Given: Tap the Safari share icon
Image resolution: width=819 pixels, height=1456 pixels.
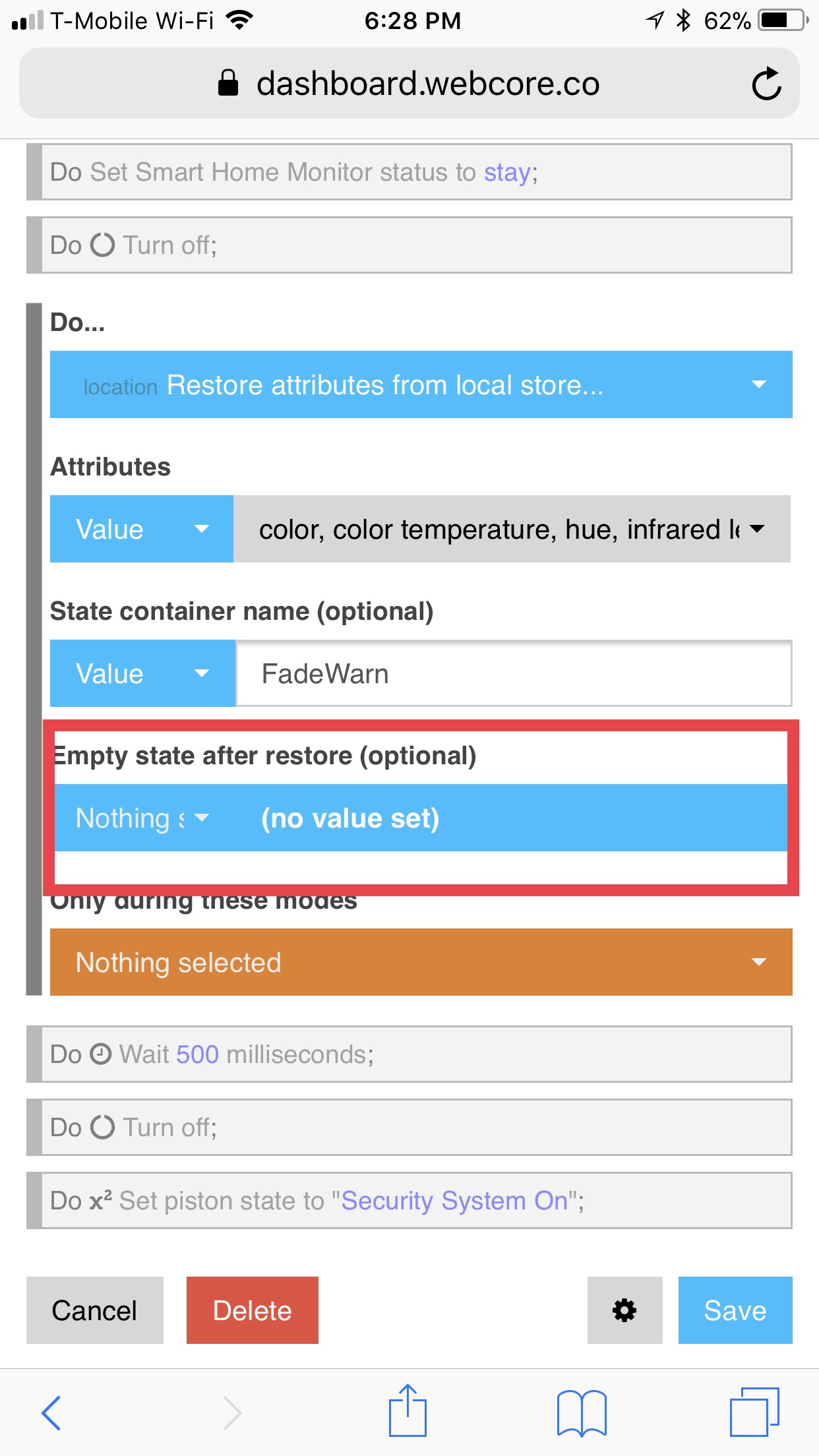Looking at the screenshot, I should point(408,1410).
